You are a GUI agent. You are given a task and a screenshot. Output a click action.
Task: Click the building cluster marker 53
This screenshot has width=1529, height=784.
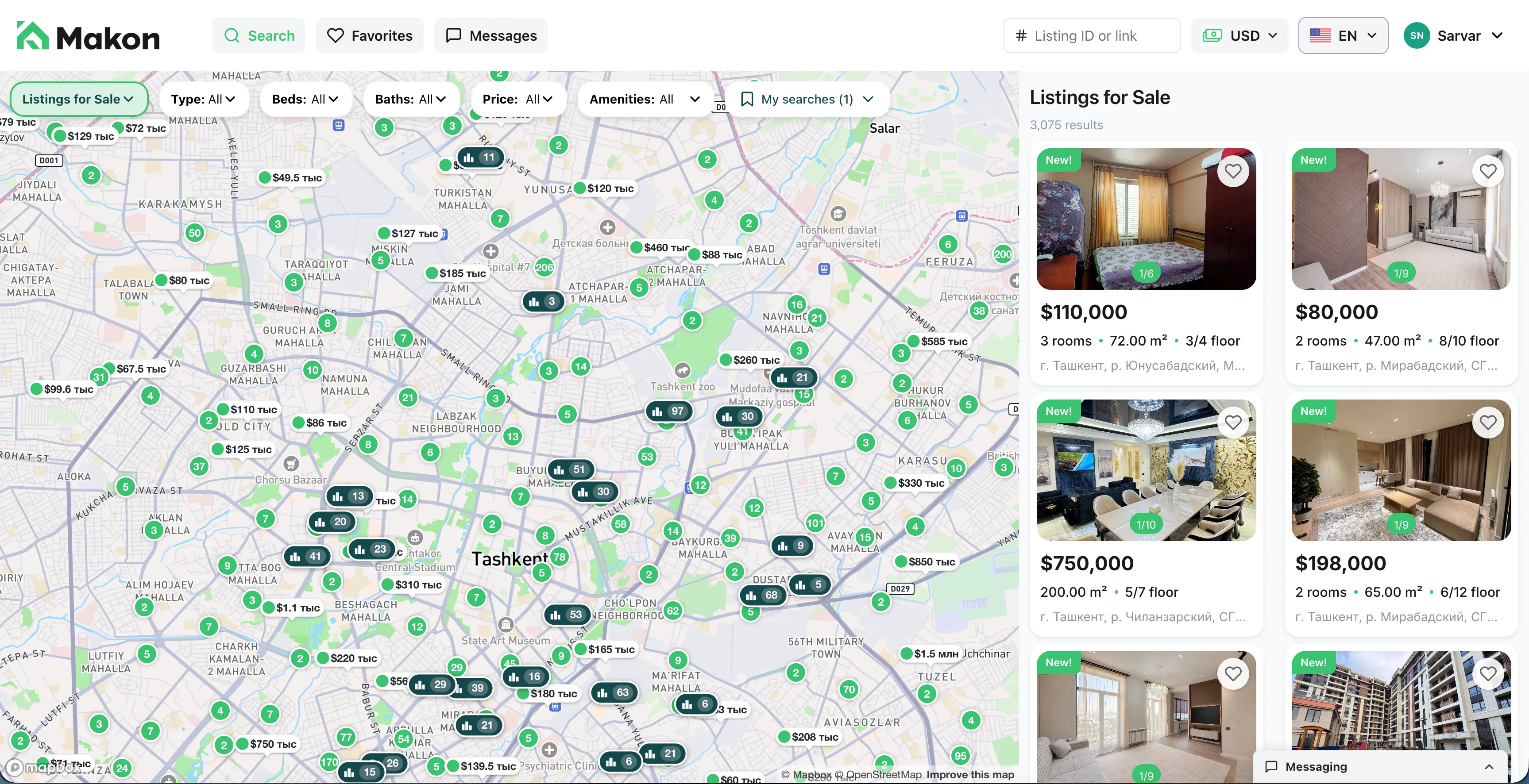[x=567, y=615]
